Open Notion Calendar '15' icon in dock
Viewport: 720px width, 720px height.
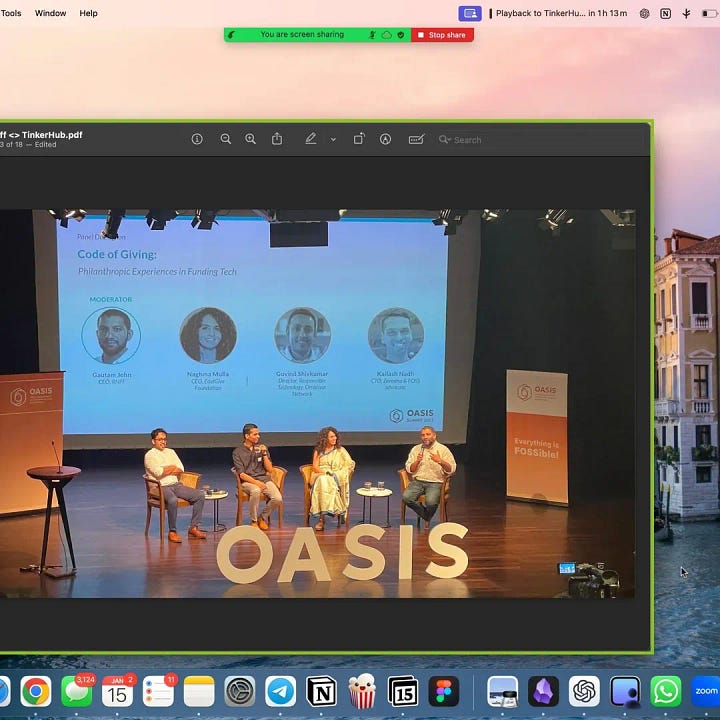(403, 691)
